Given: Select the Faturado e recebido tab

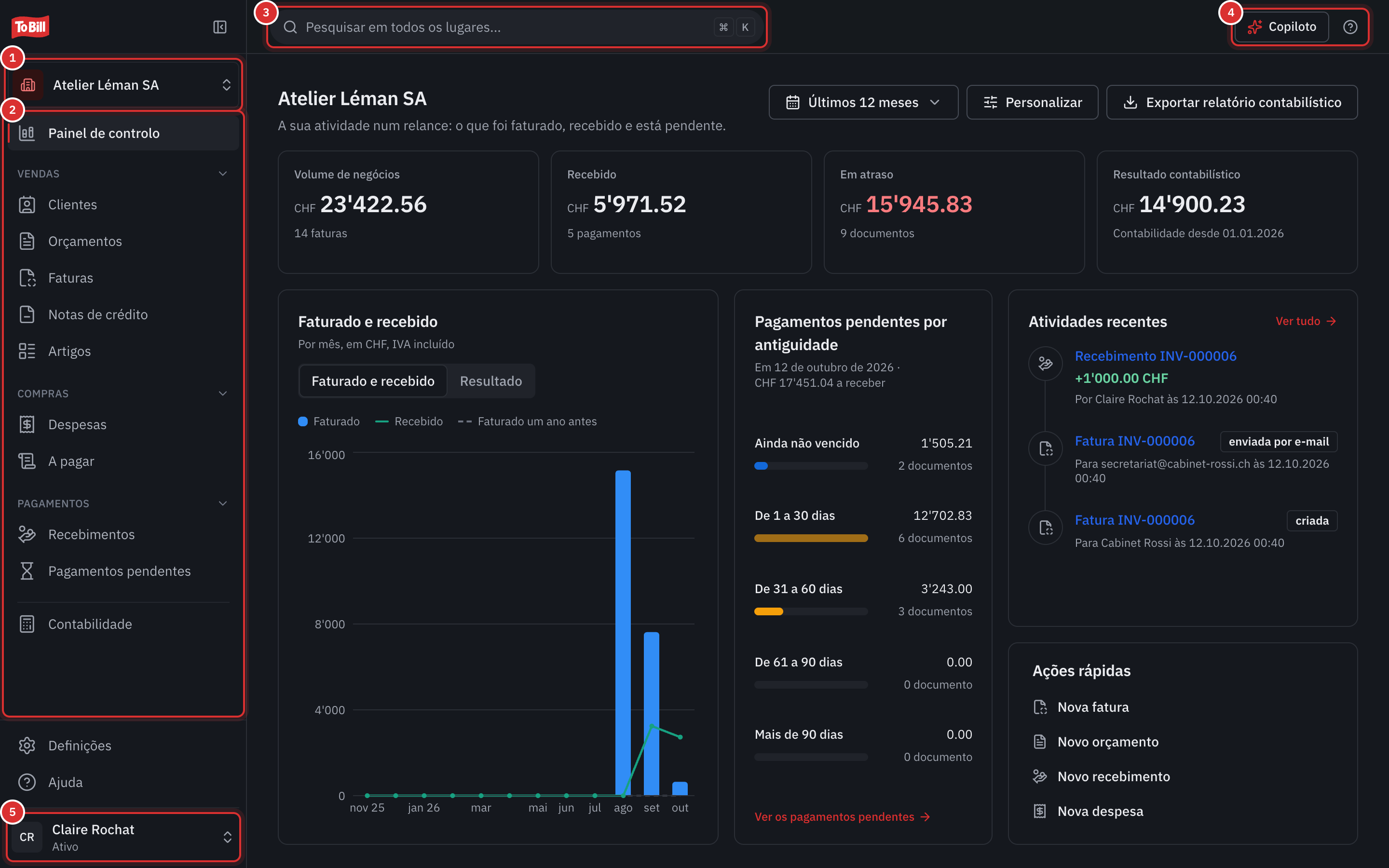Looking at the screenshot, I should 373,381.
